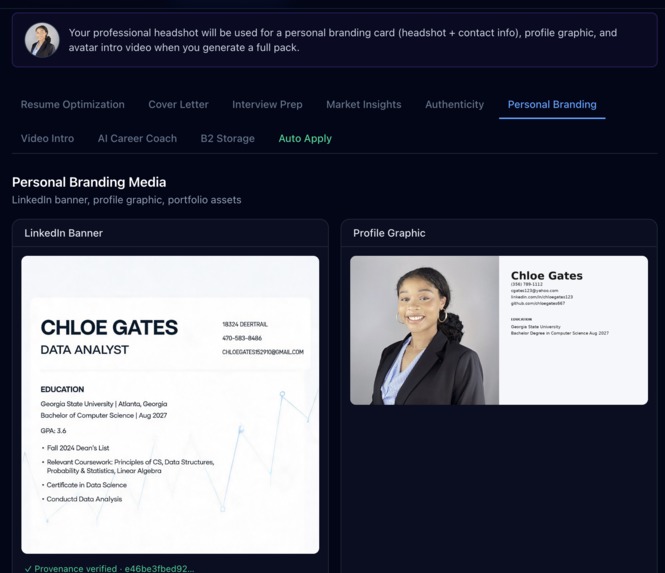The width and height of the screenshot is (665, 573).
Task: Click the LinkedIn Banner card title
Action: [x=63, y=233]
